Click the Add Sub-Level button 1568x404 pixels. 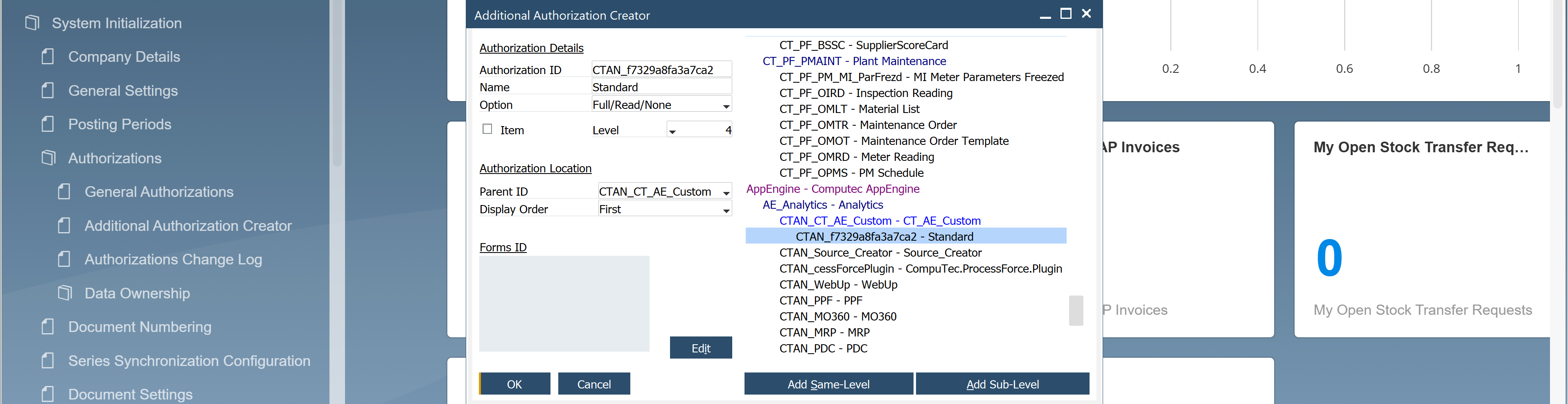point(1002,384)
